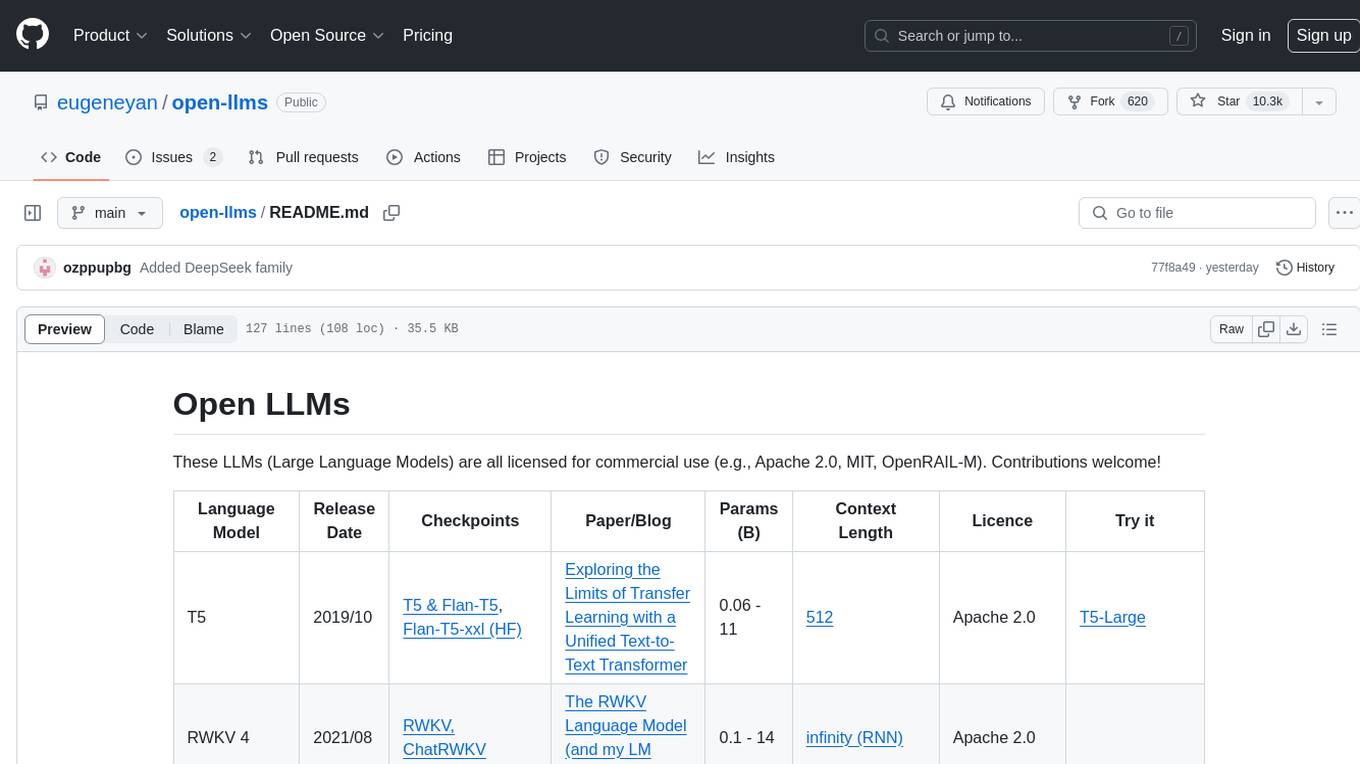Open the Pricing page
1360x764 pixels.
[x=427, y=35]
